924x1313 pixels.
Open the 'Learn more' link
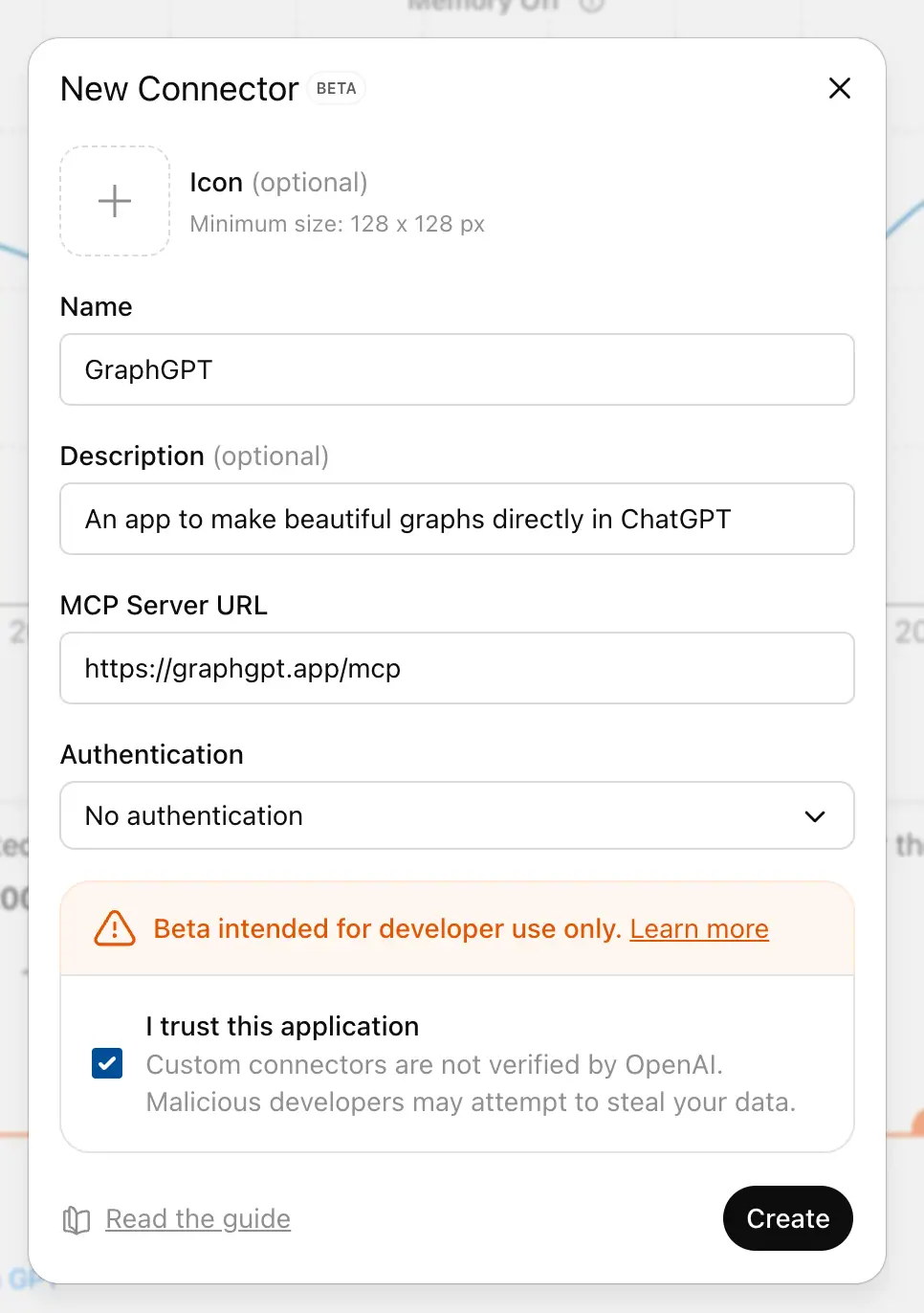tap(699, 928)
